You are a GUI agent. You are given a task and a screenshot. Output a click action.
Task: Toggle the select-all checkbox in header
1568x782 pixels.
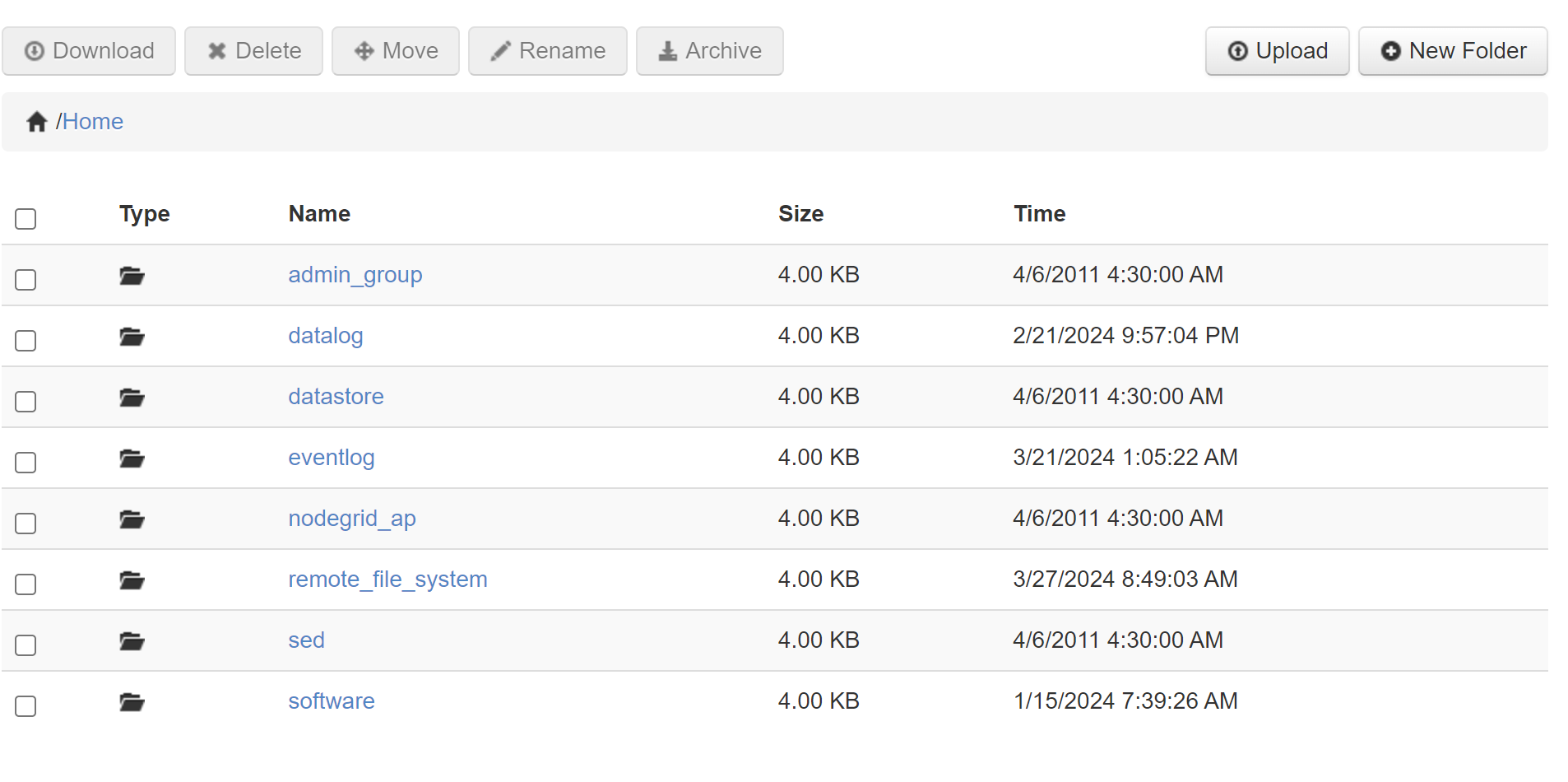[26, 219]
